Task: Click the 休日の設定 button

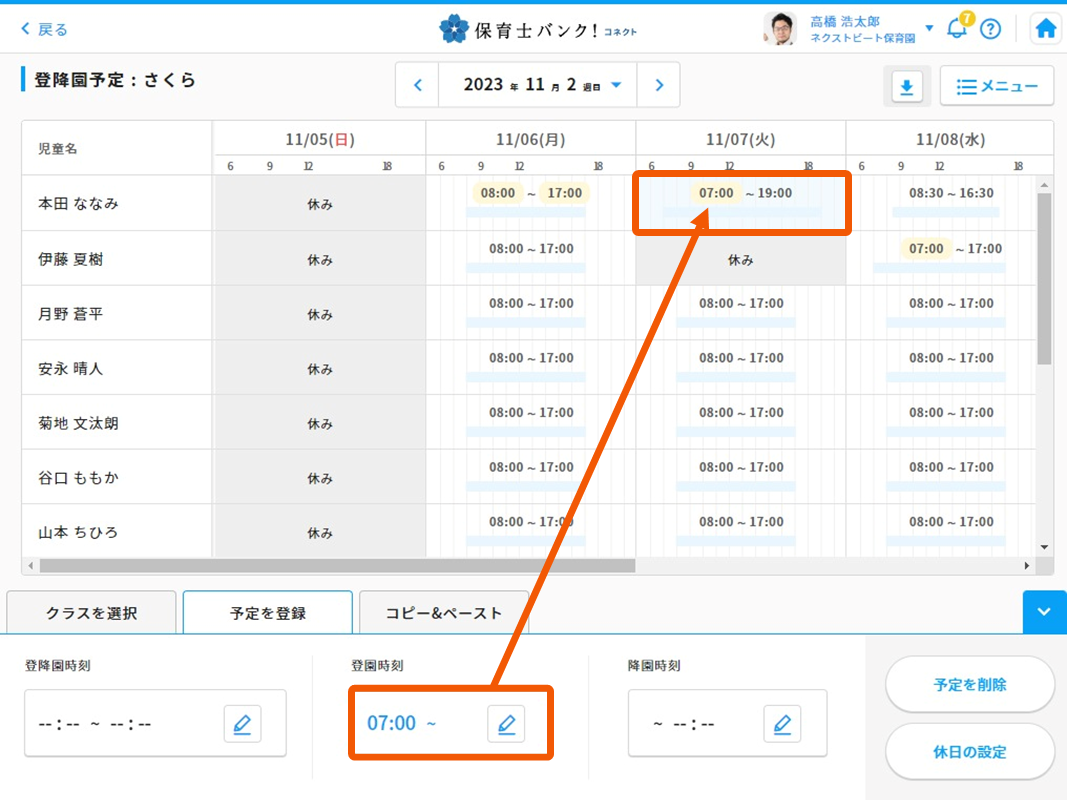Action: (x=969, y=751)
